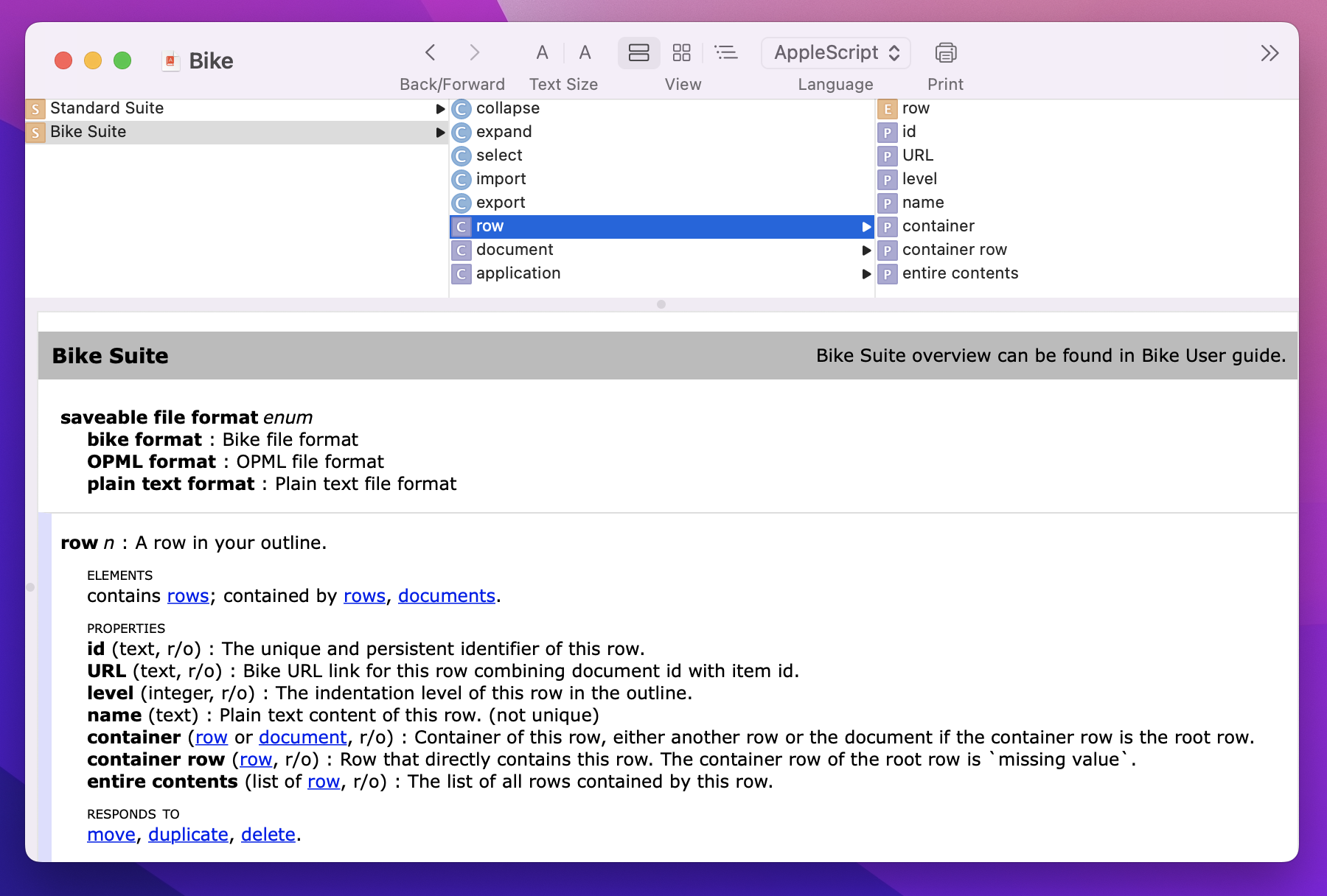Open the documents link in Elements

[447, 596]
